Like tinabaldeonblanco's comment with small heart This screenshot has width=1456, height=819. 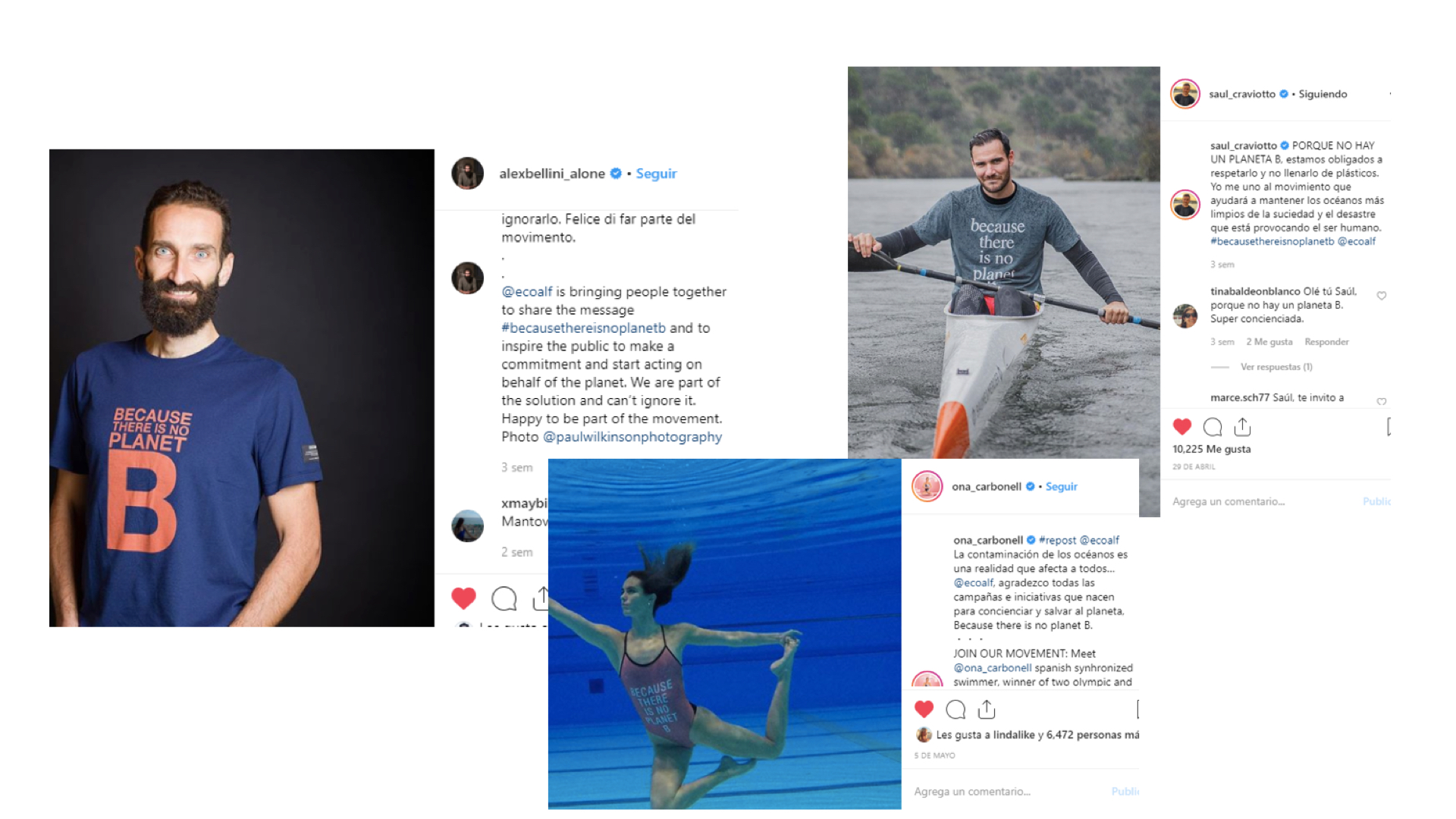click(1382, 296)
